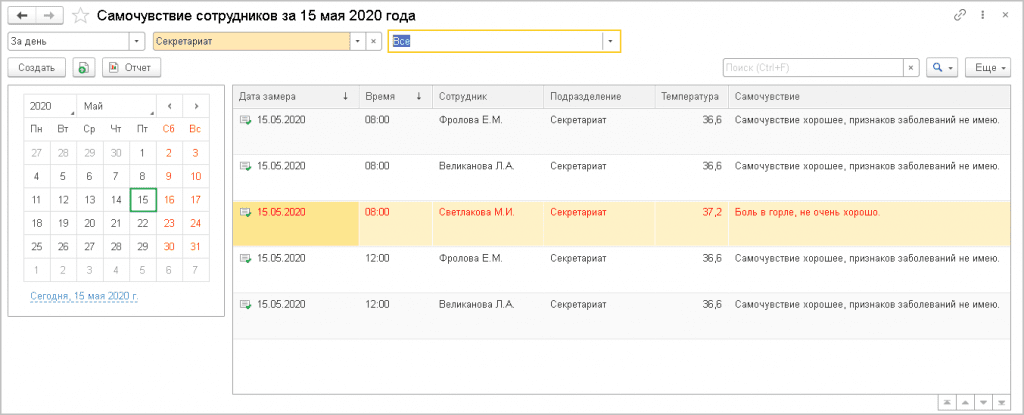Viewport: 1024px width, 415px height.
Task: Click the Сегодня, 15 мая 2020 г. link
Action: tap(84, 297)
